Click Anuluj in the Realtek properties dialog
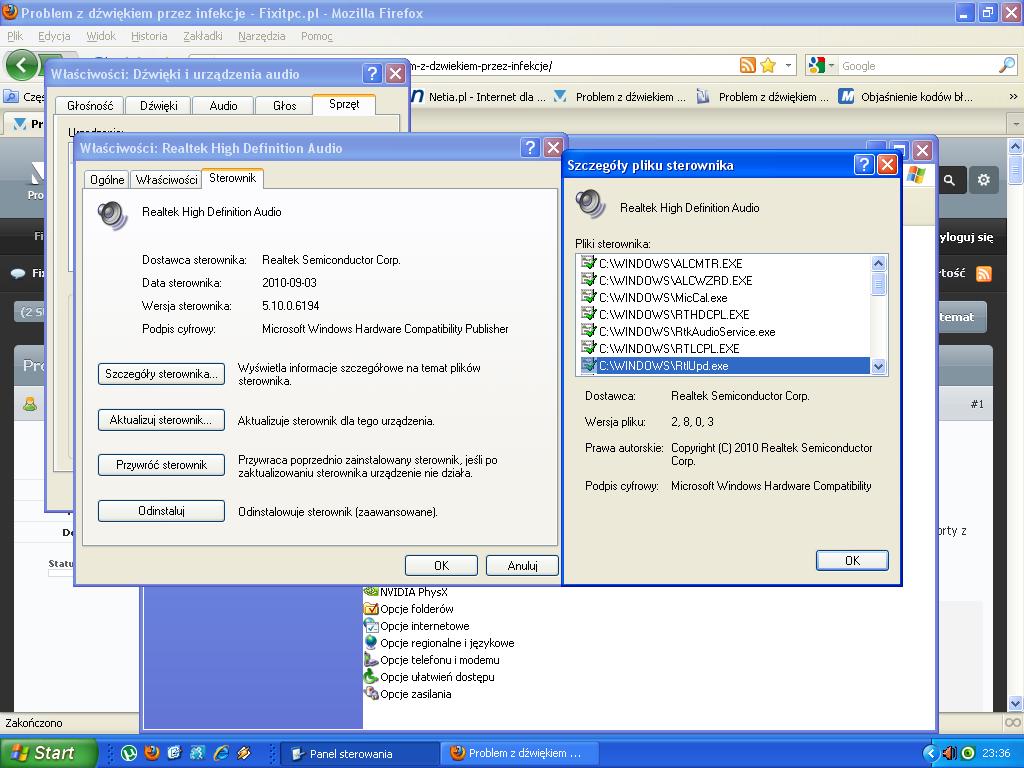1024x768 pixels. click(x=522, y=566)
